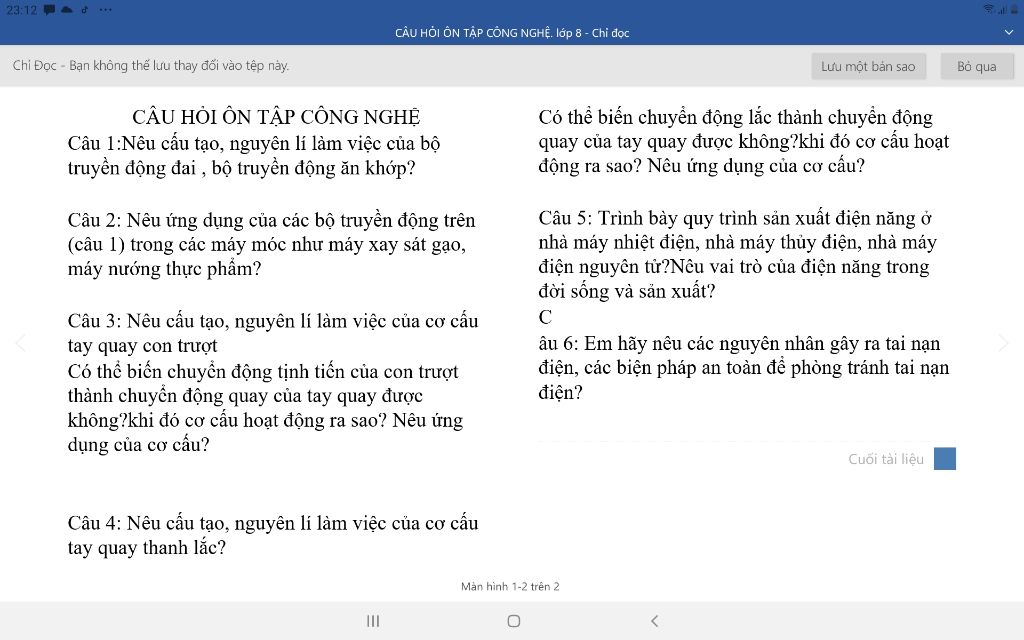Viewport: 1024px width, 640px height.
Task: Expand the title bar dropdown chevron
Action: (x=1008, y=32)
